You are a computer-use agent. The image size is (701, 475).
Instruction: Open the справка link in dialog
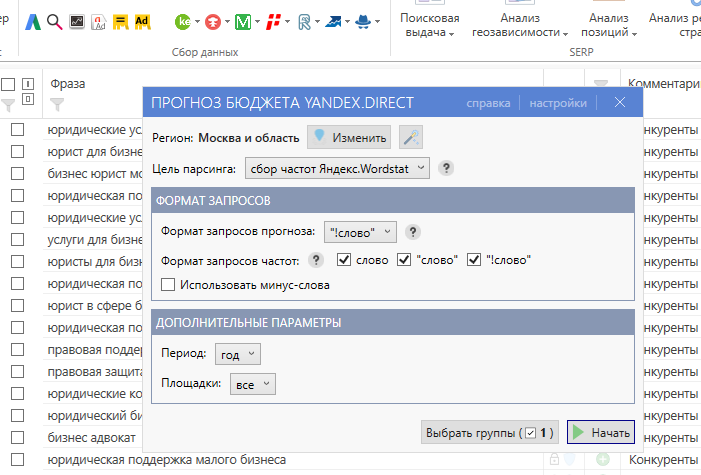click(x=488, y=103)
